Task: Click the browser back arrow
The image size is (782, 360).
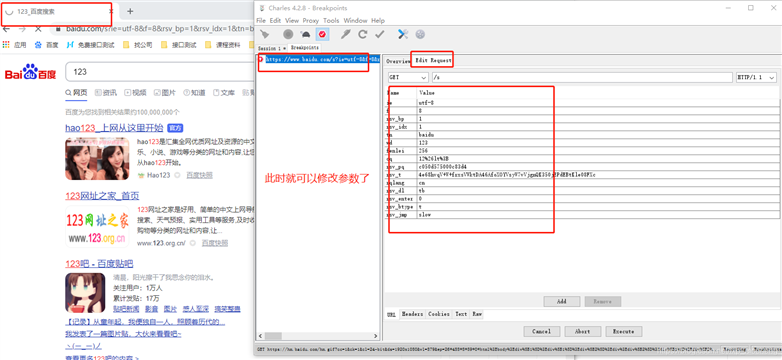Action: (x=6, y=29)
